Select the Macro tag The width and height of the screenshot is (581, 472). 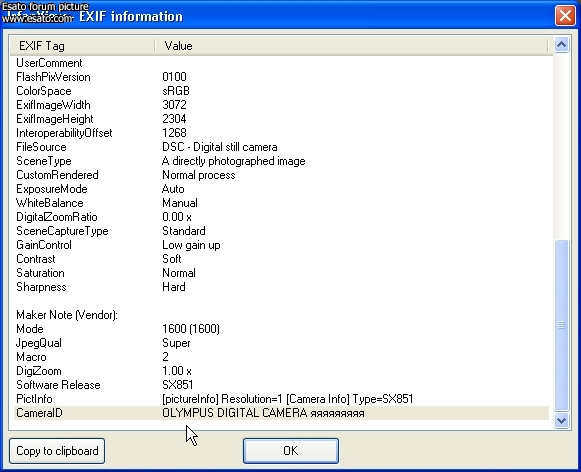[31, 357]
